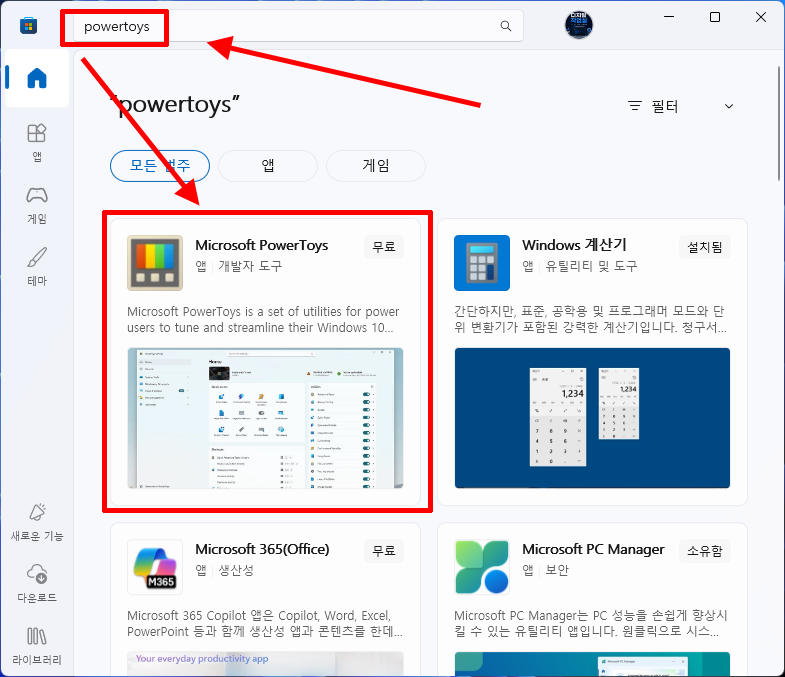Click the search magnifier icon
The width and height of the screenshot is (785, 677).
click(x=506, y=26)
